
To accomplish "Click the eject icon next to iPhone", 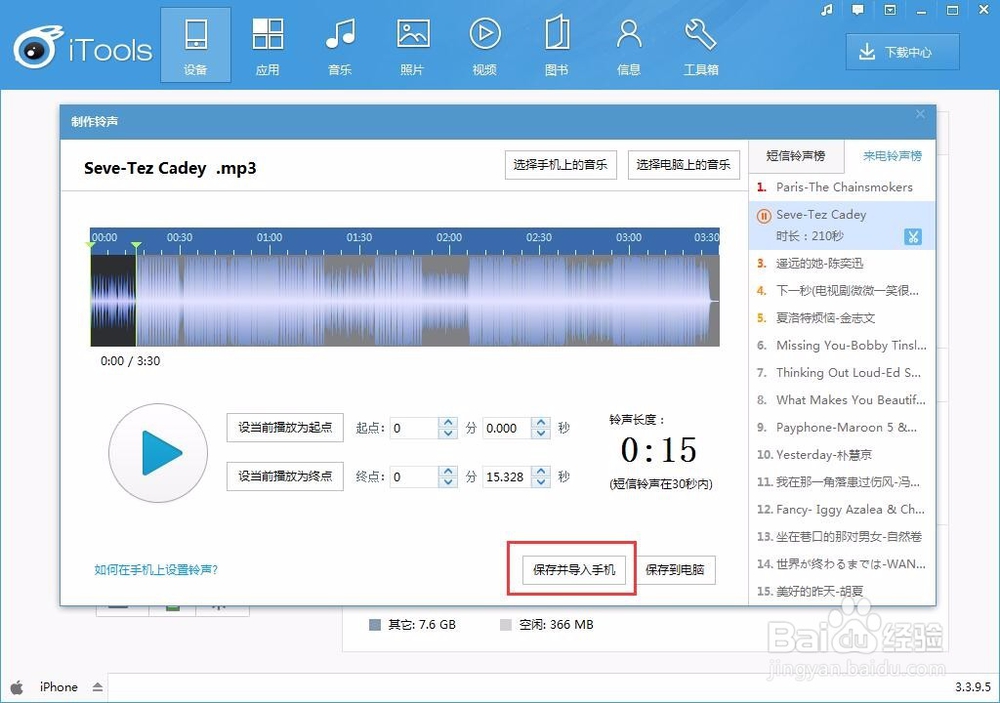I will 97,687.
